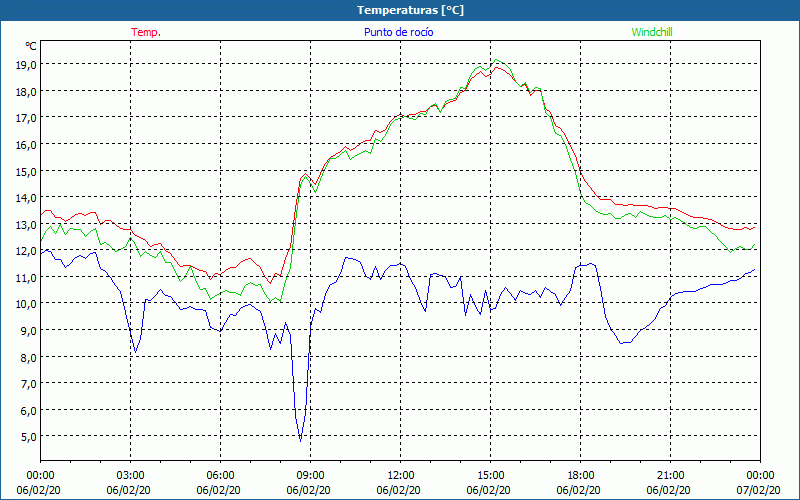Image resolution: width=800 pixels, height=500 pixels.
Task: Click the 8,0 y-axis value
Action: pyautogui.click(x=29, y=357)
